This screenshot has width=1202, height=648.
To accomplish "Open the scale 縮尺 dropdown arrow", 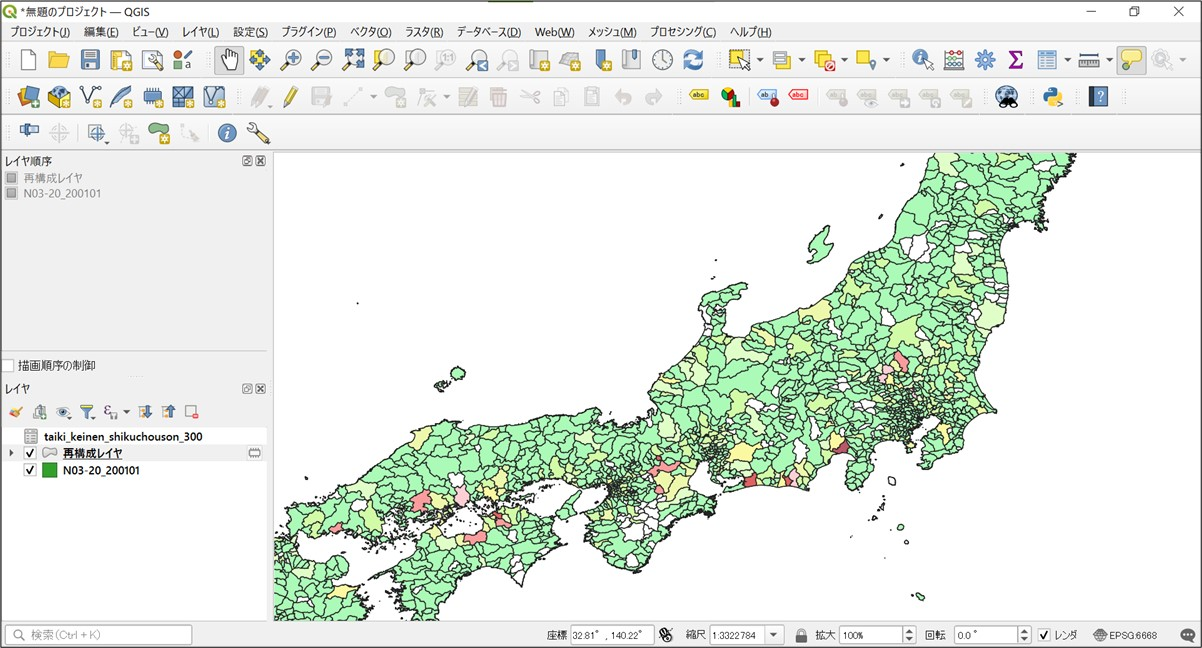I will 775,635.
